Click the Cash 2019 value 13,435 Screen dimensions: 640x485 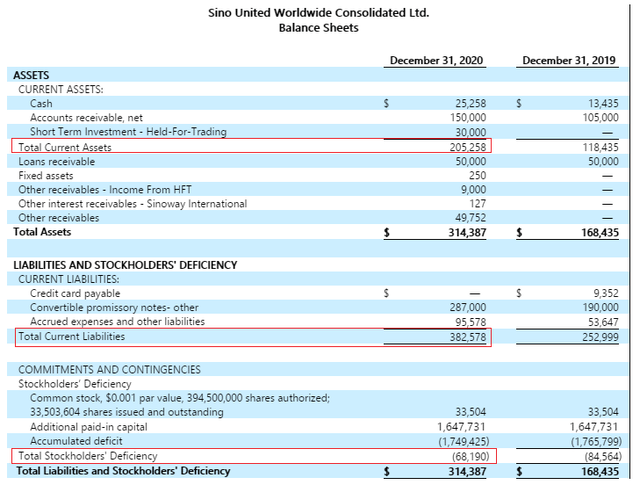603,103
